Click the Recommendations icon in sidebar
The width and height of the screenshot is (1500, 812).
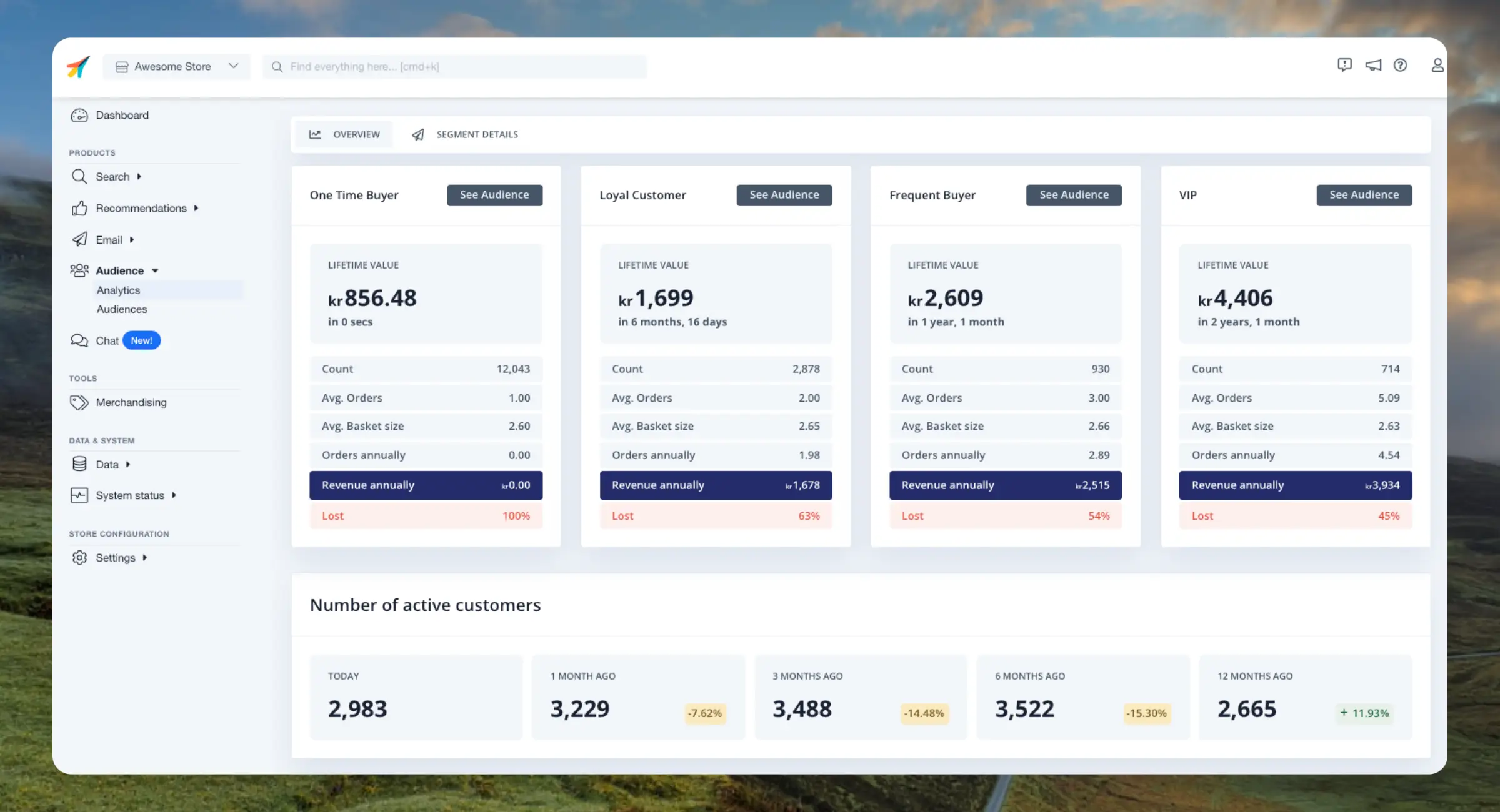(x=79, y=208)
